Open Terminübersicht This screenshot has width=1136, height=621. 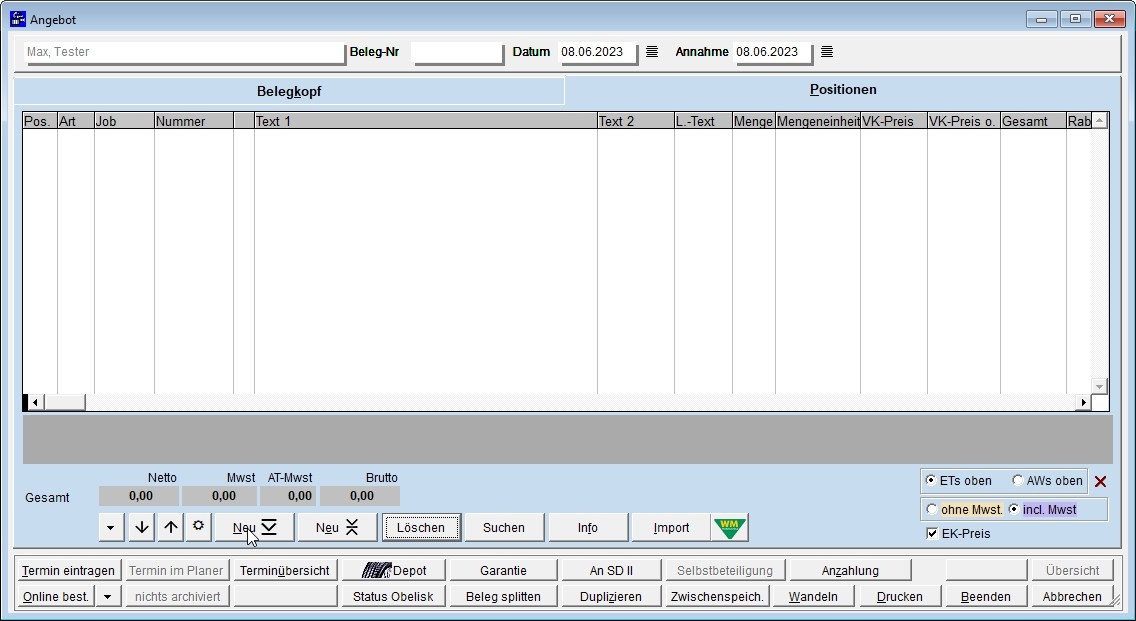[285, 571]
